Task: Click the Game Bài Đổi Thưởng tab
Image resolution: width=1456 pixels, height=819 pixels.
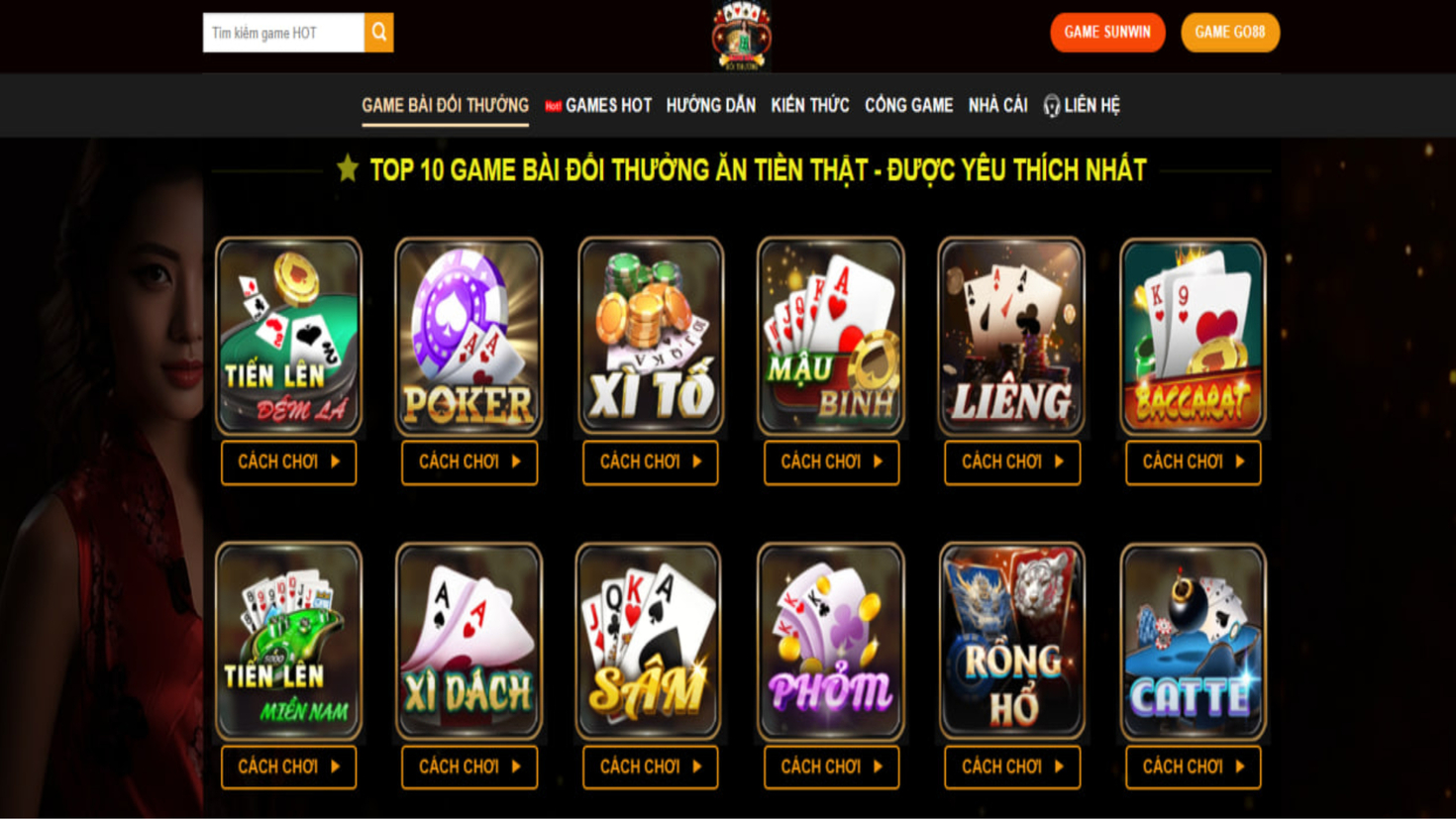Action: click(445, 105)
